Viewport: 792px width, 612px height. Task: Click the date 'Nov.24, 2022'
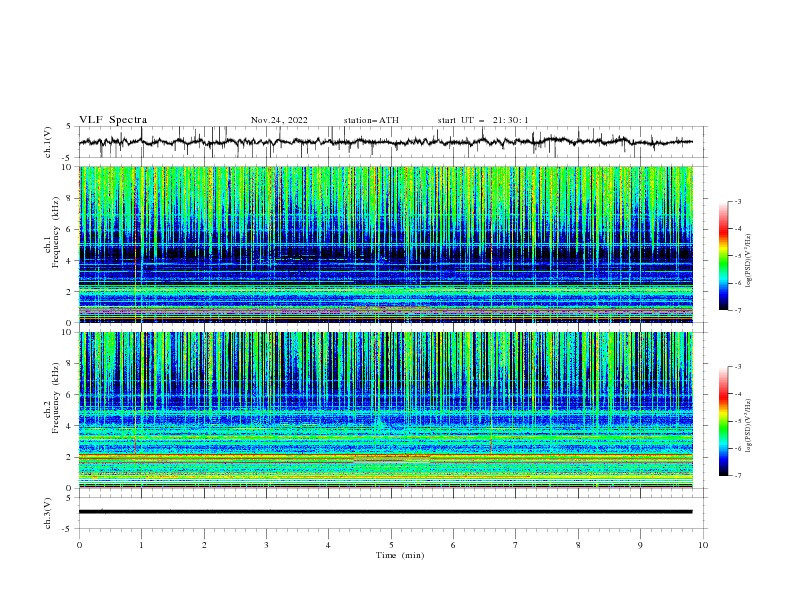point(279,120)
